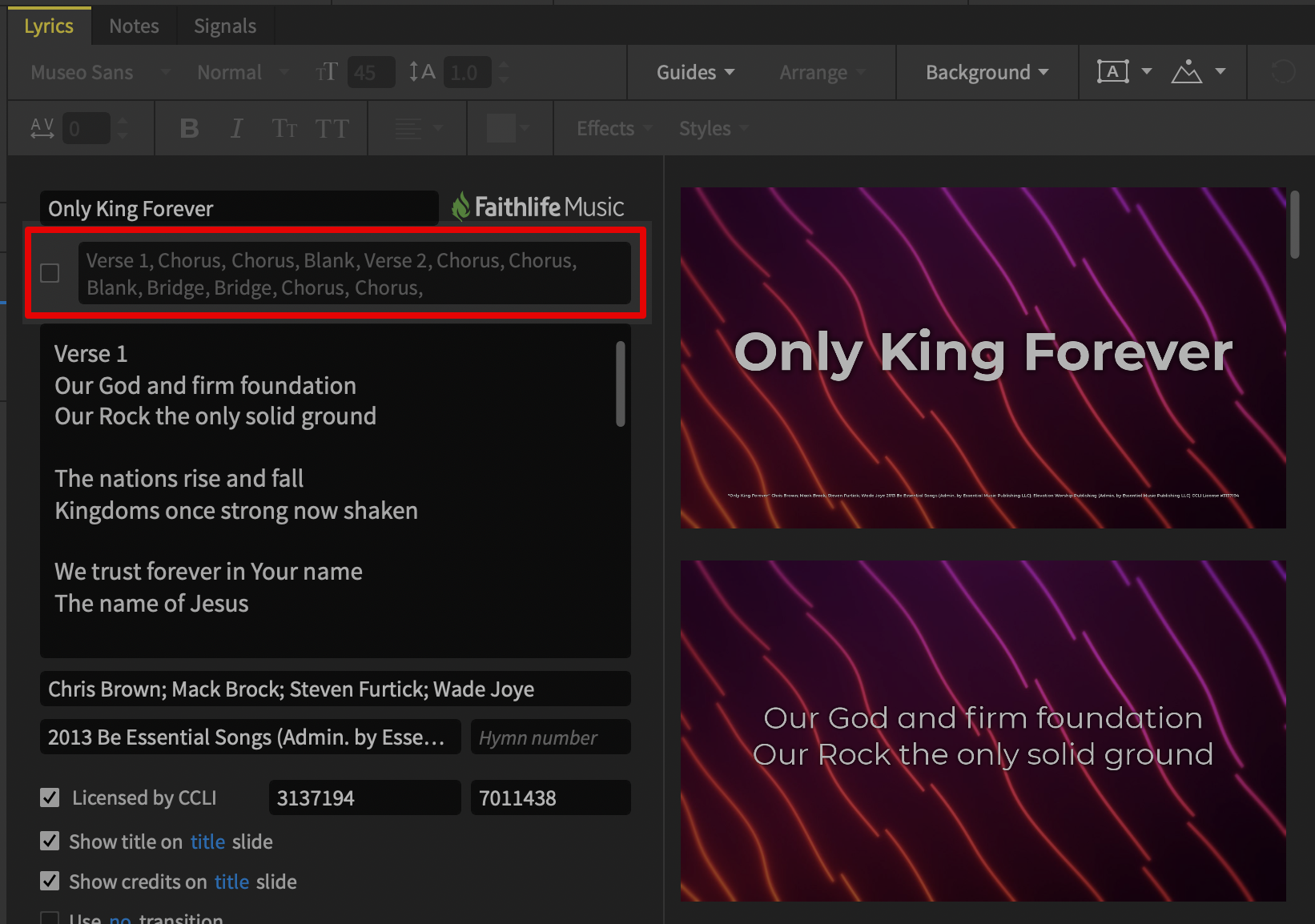Open text alignment options

pyautogui.click(x=417, y=128)
